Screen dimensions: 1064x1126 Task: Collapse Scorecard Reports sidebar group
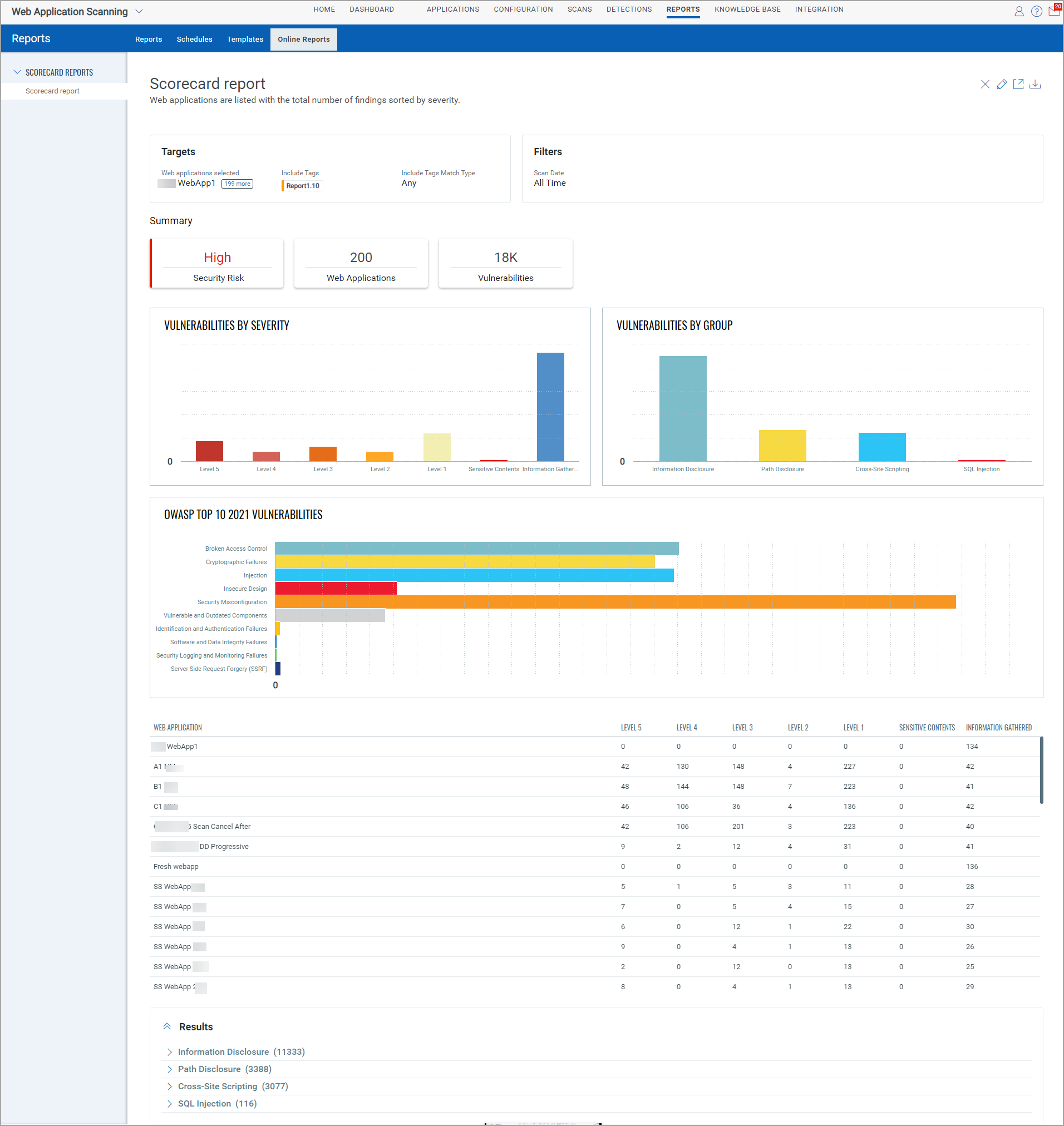click(18, 72)
